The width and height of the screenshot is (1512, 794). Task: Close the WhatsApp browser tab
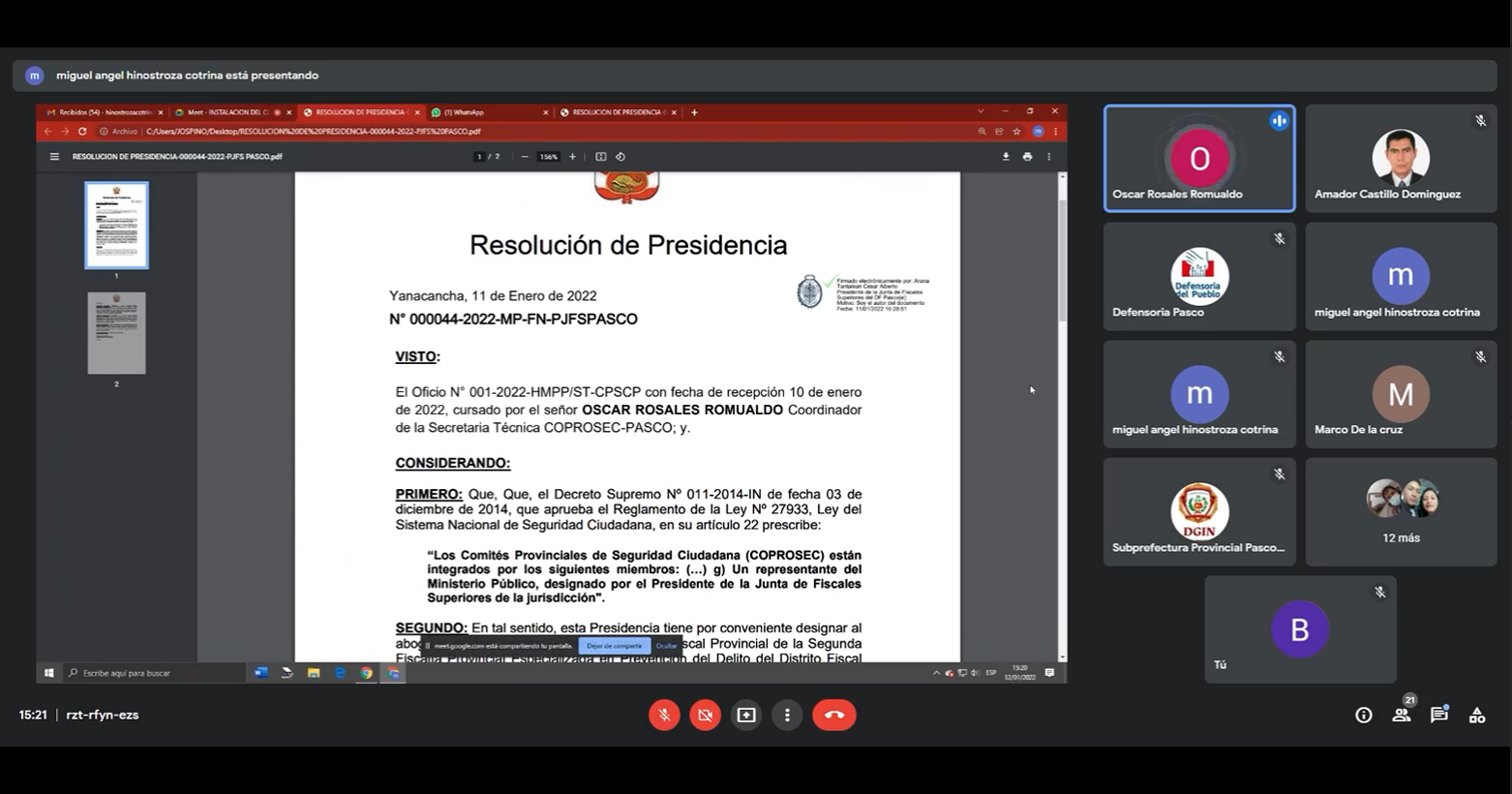(545, 112)
